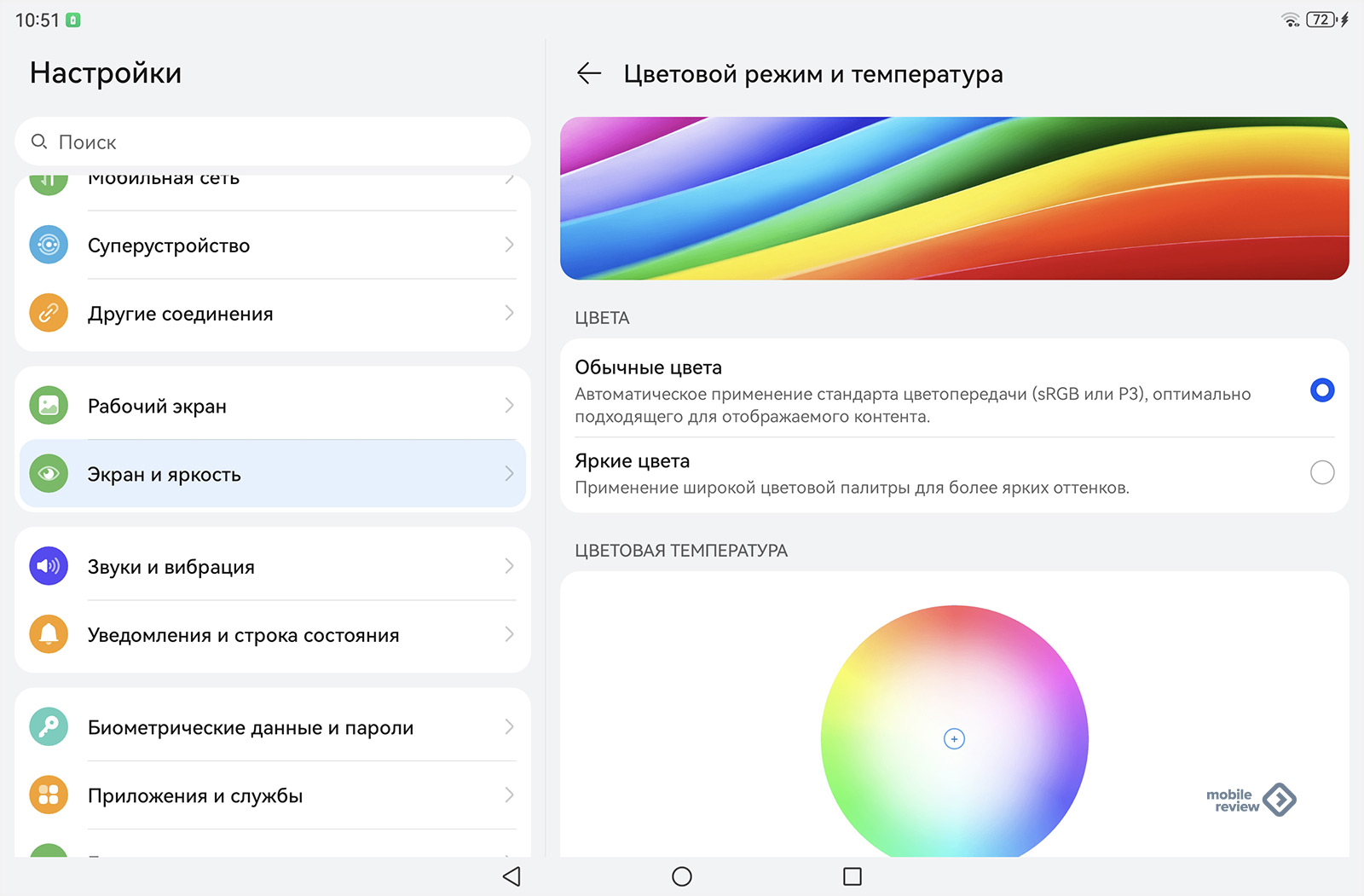
Task: Tap the eye icon for Экран и яркость
Action: [49, 474]
